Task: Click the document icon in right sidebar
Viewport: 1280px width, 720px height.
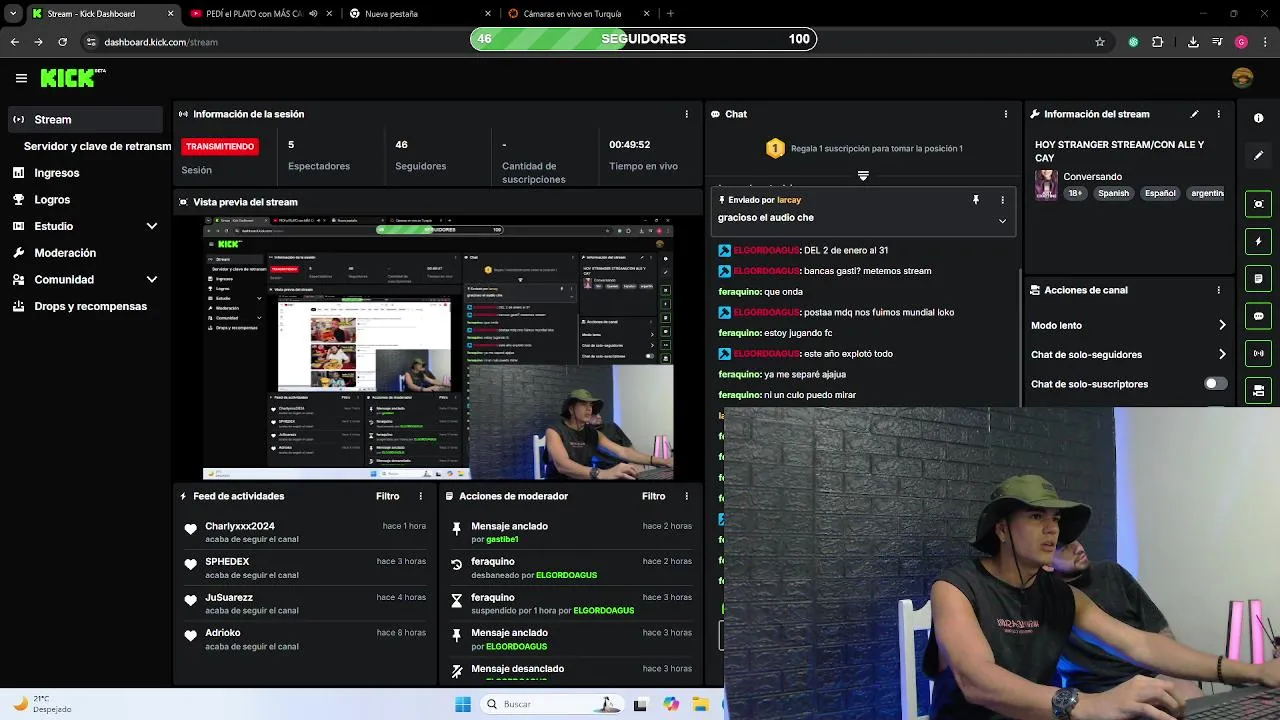Action: pyautogui.click(x=1258, y=279)
